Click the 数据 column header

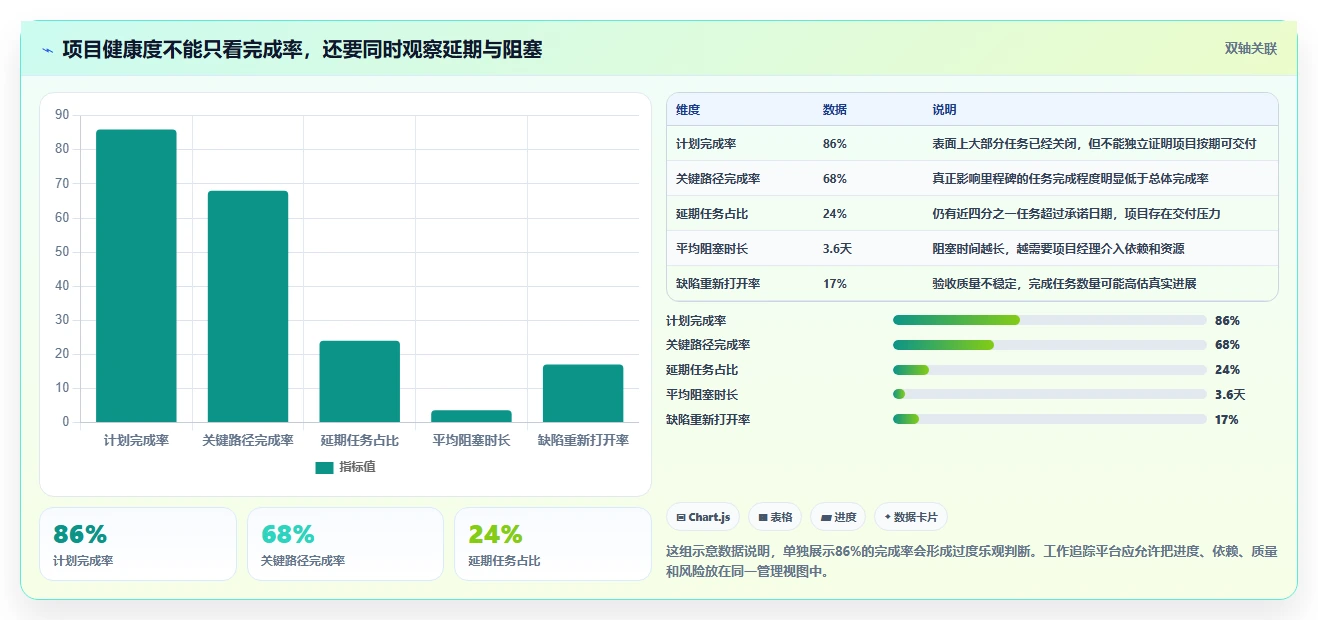point(835,110)
